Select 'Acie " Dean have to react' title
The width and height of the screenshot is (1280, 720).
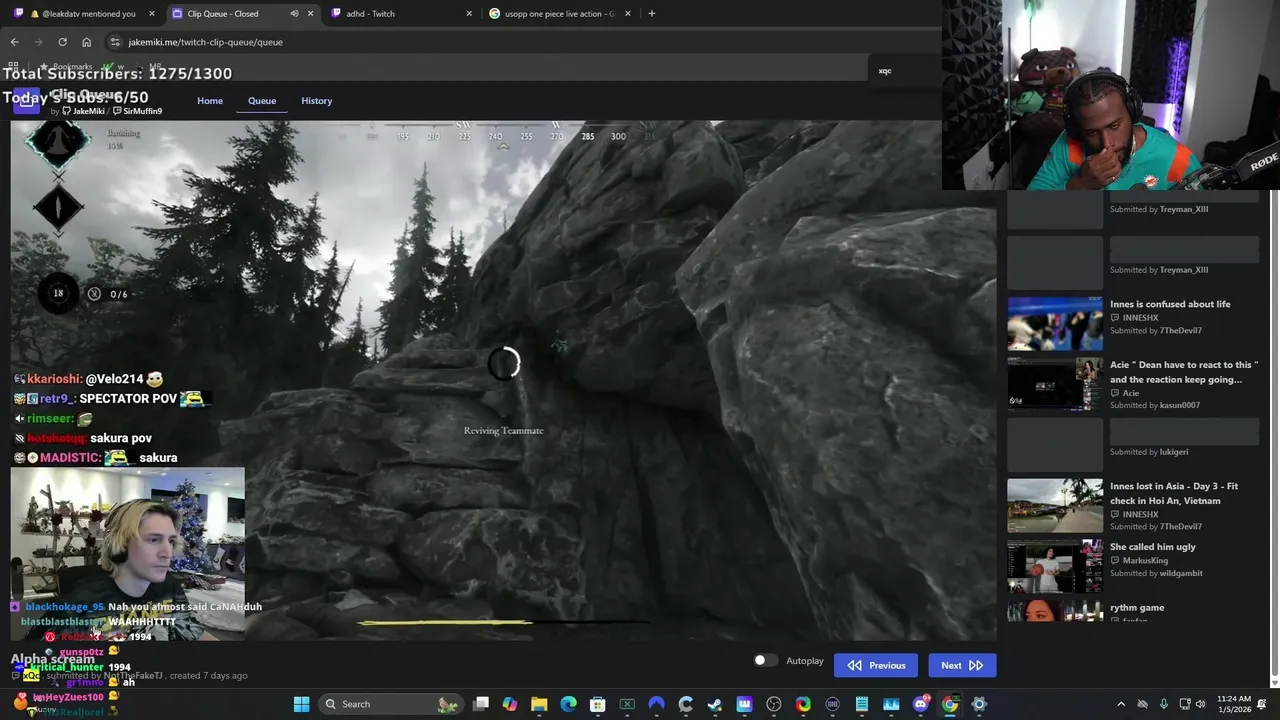pyautogui.click(x=1184, y=372)
